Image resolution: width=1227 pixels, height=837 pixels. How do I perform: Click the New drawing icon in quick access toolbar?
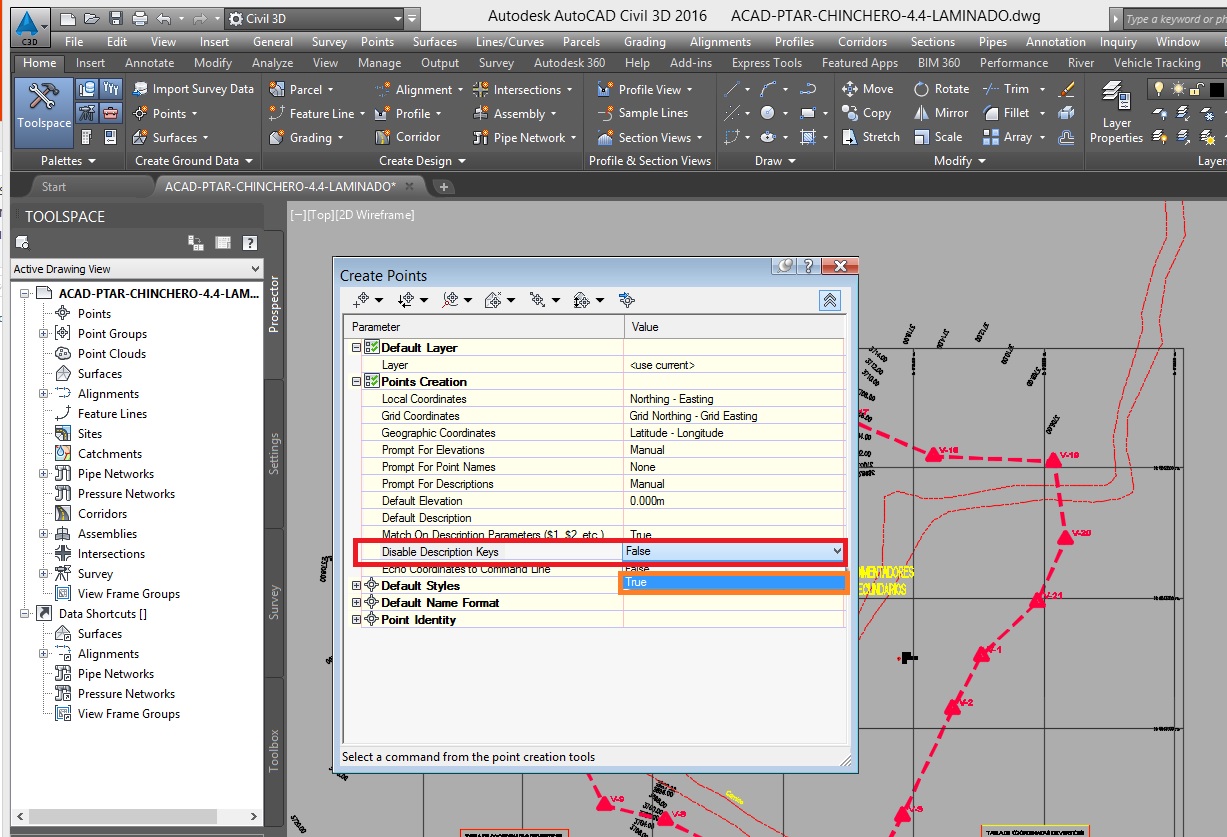[x=68, y=18]
